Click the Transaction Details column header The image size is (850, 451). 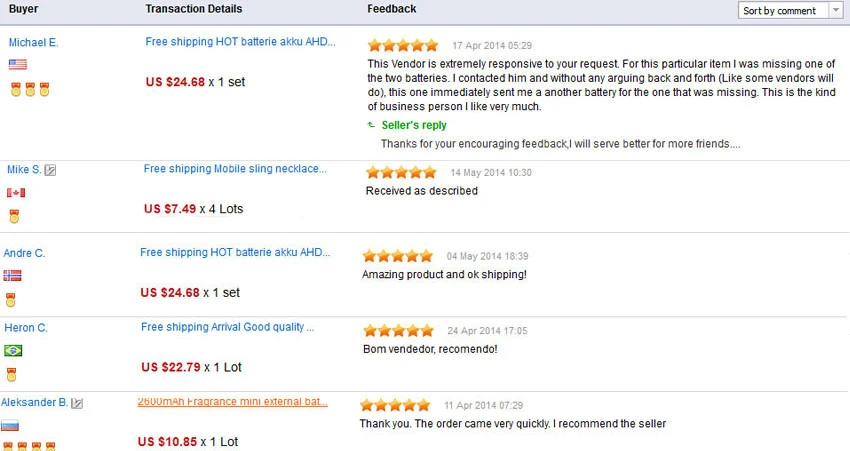click(193, 9)
